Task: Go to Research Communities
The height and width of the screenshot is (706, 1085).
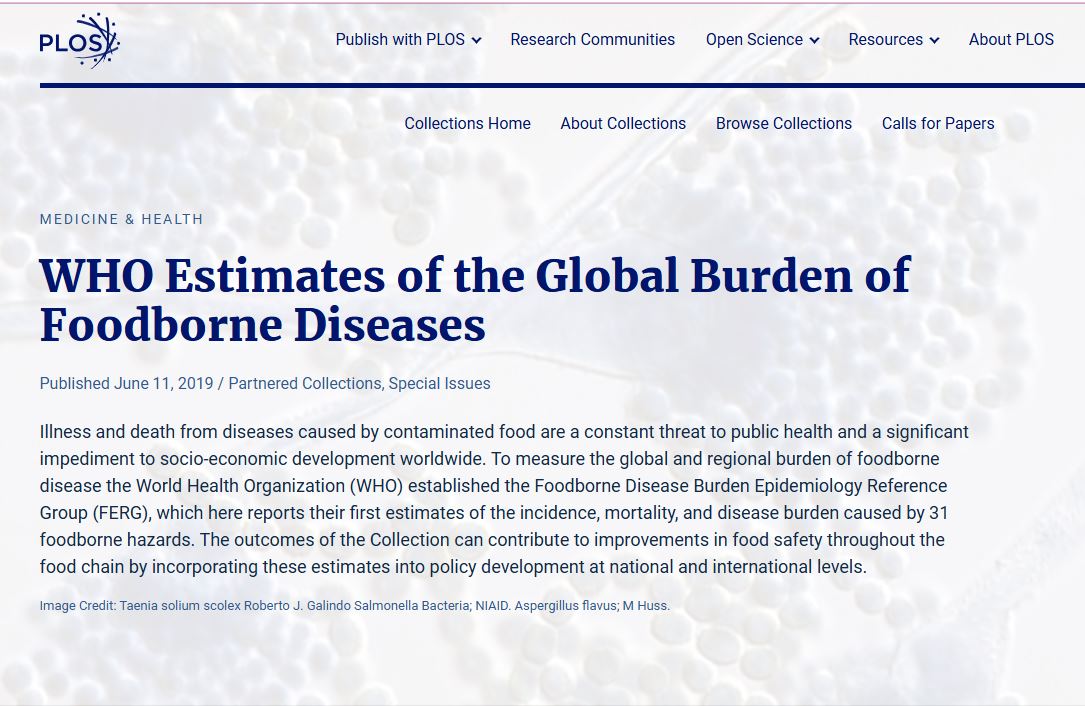Action: [592, 39]
